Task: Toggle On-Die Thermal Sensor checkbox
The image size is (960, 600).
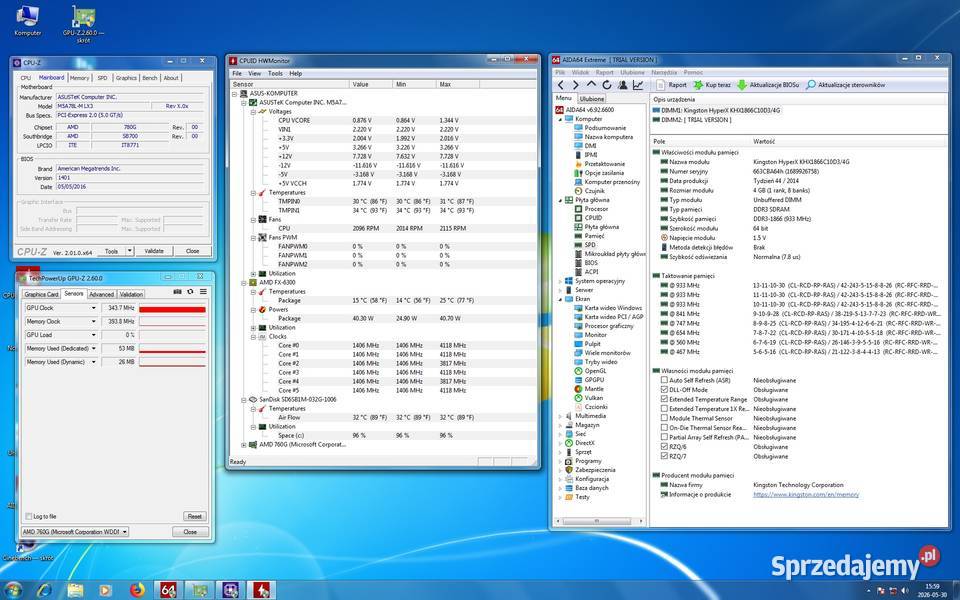Action: (664, 428)
